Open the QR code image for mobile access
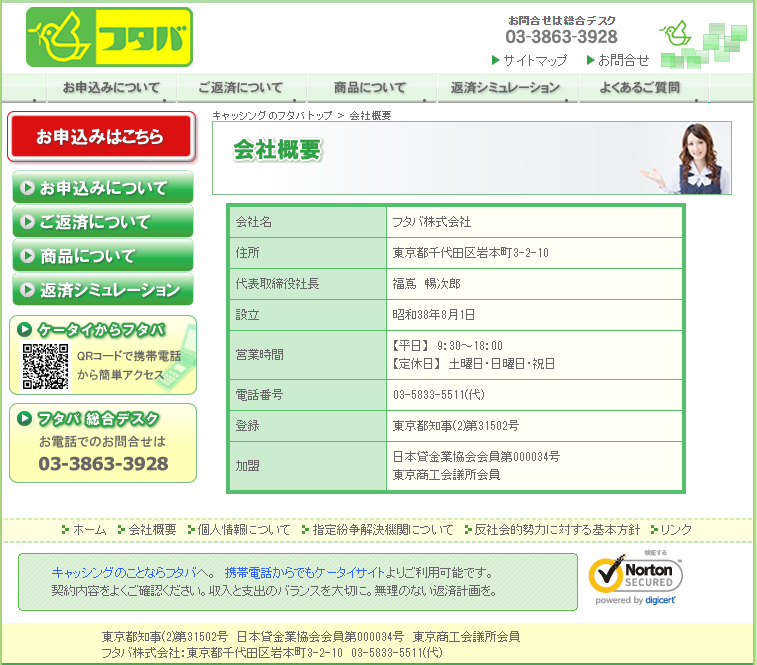 pyautogui.click(x=45, y=366)
